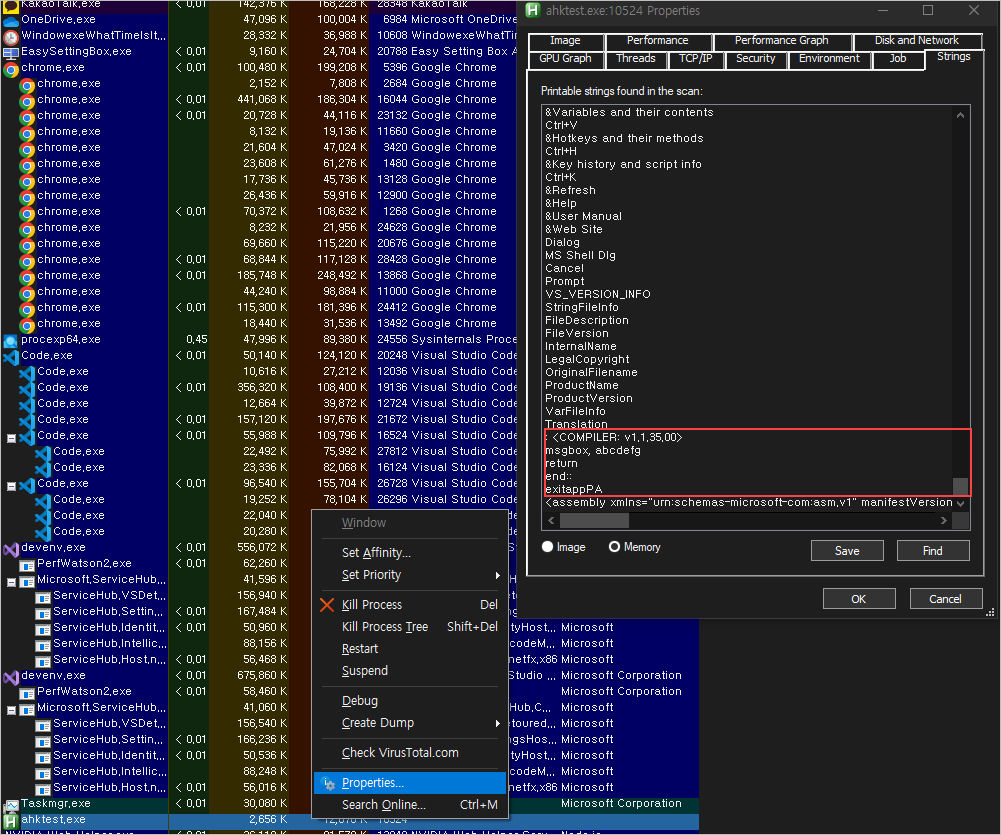Collapse Microsoft.ServiceHub node with 41,596 K
The image size is (1001, 835).
(11, 582)
